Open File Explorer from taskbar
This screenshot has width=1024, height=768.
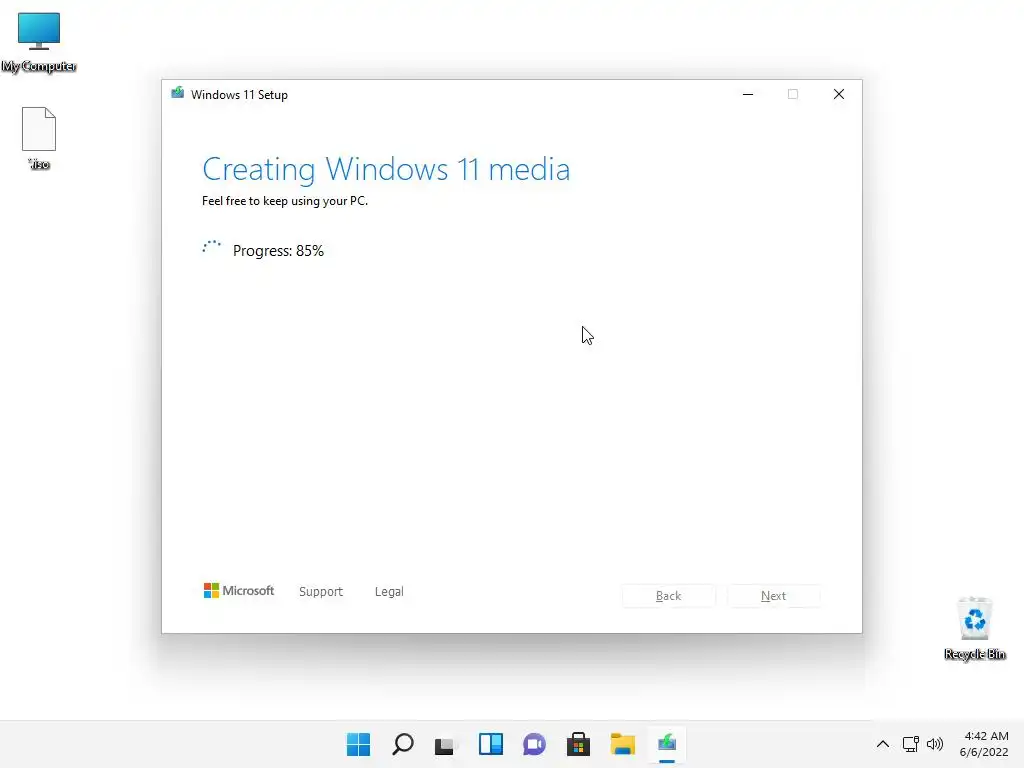coord(622,744)
